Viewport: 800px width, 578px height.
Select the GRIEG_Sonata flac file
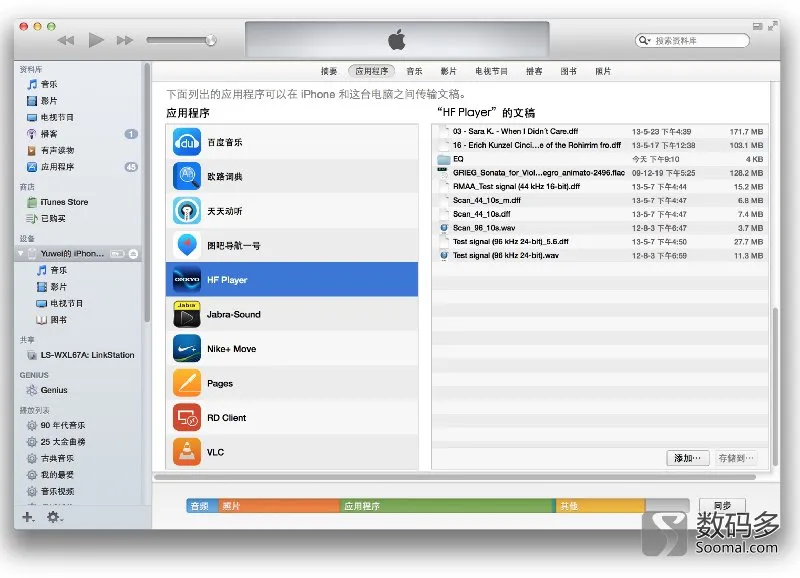(600, 173)
